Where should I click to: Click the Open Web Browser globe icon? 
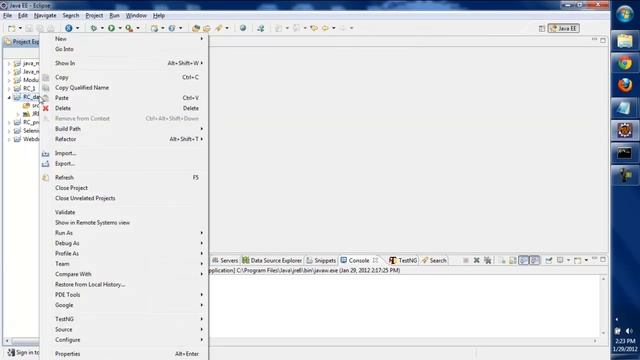(x=243, y=28)
